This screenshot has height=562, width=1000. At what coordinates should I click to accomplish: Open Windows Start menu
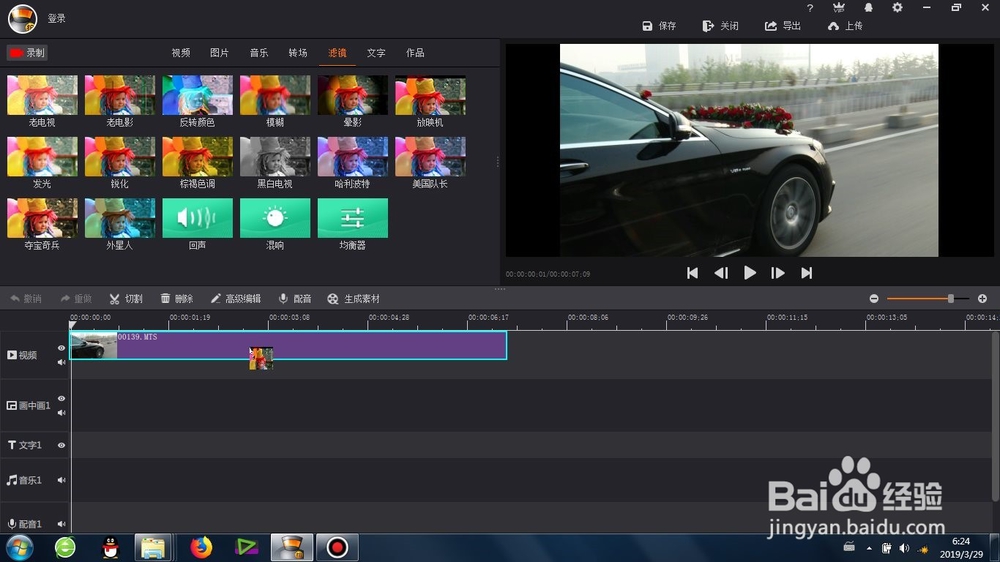[19, 547]
